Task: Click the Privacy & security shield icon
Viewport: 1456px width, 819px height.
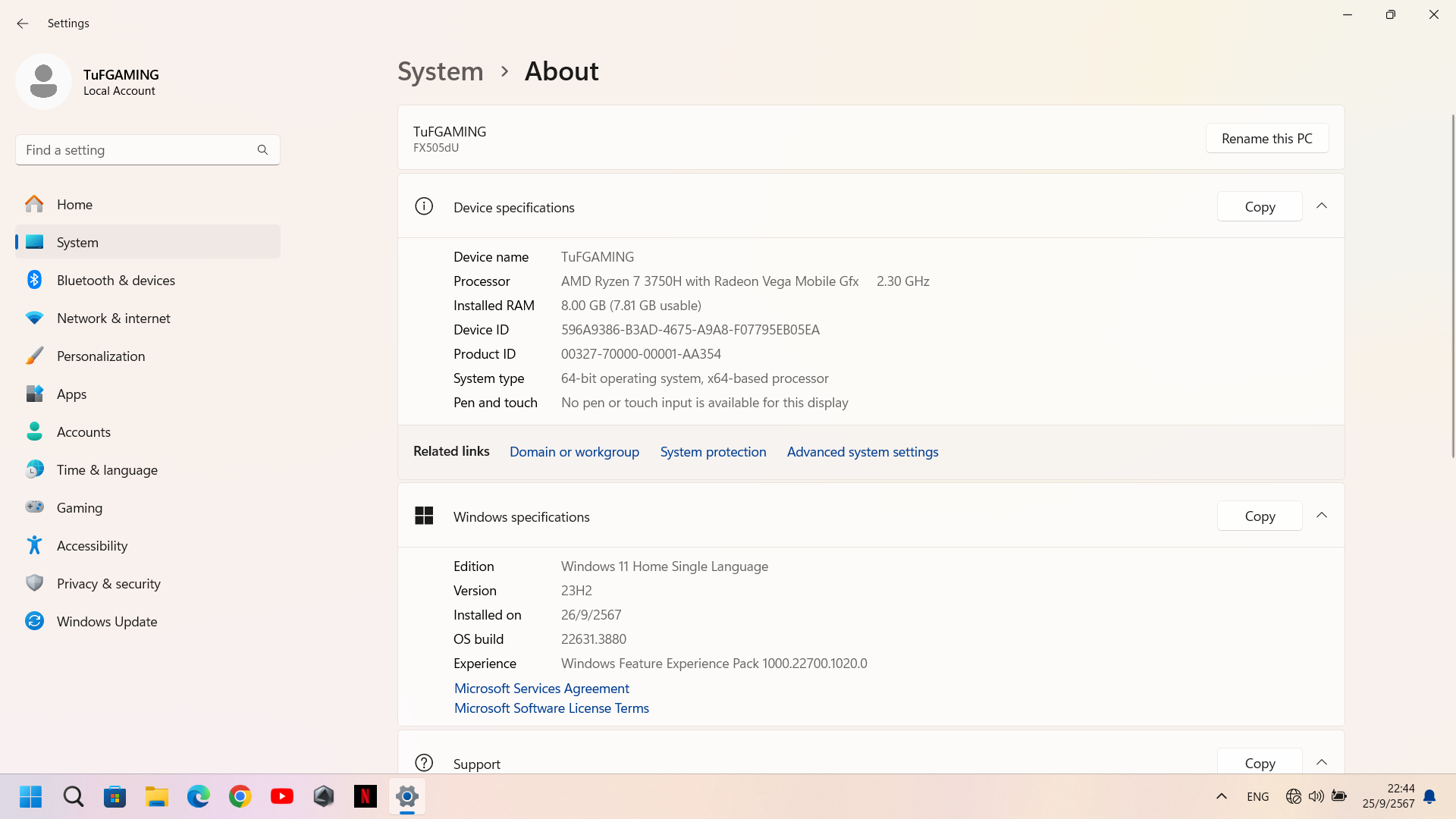Action: 34,583
